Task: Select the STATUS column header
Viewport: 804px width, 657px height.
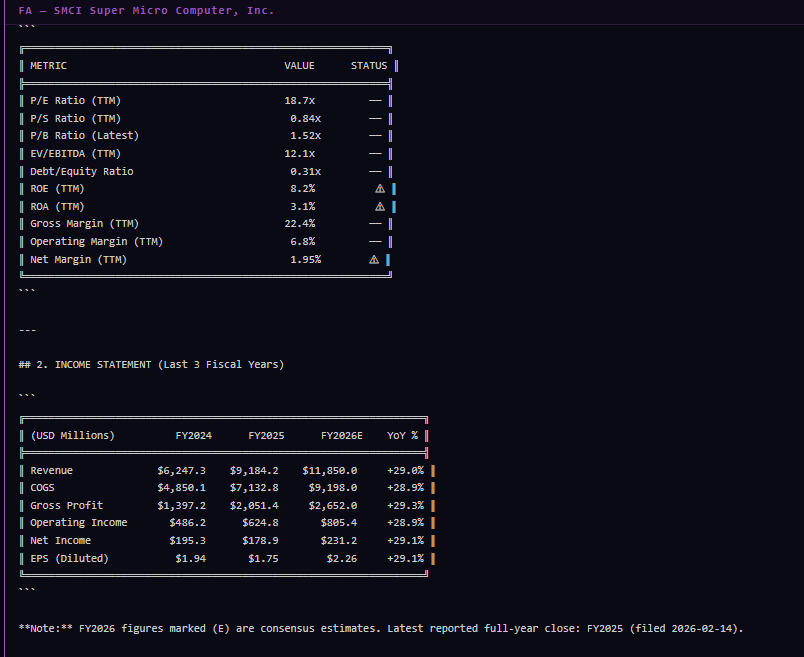Action: click(x=369, y=66)
